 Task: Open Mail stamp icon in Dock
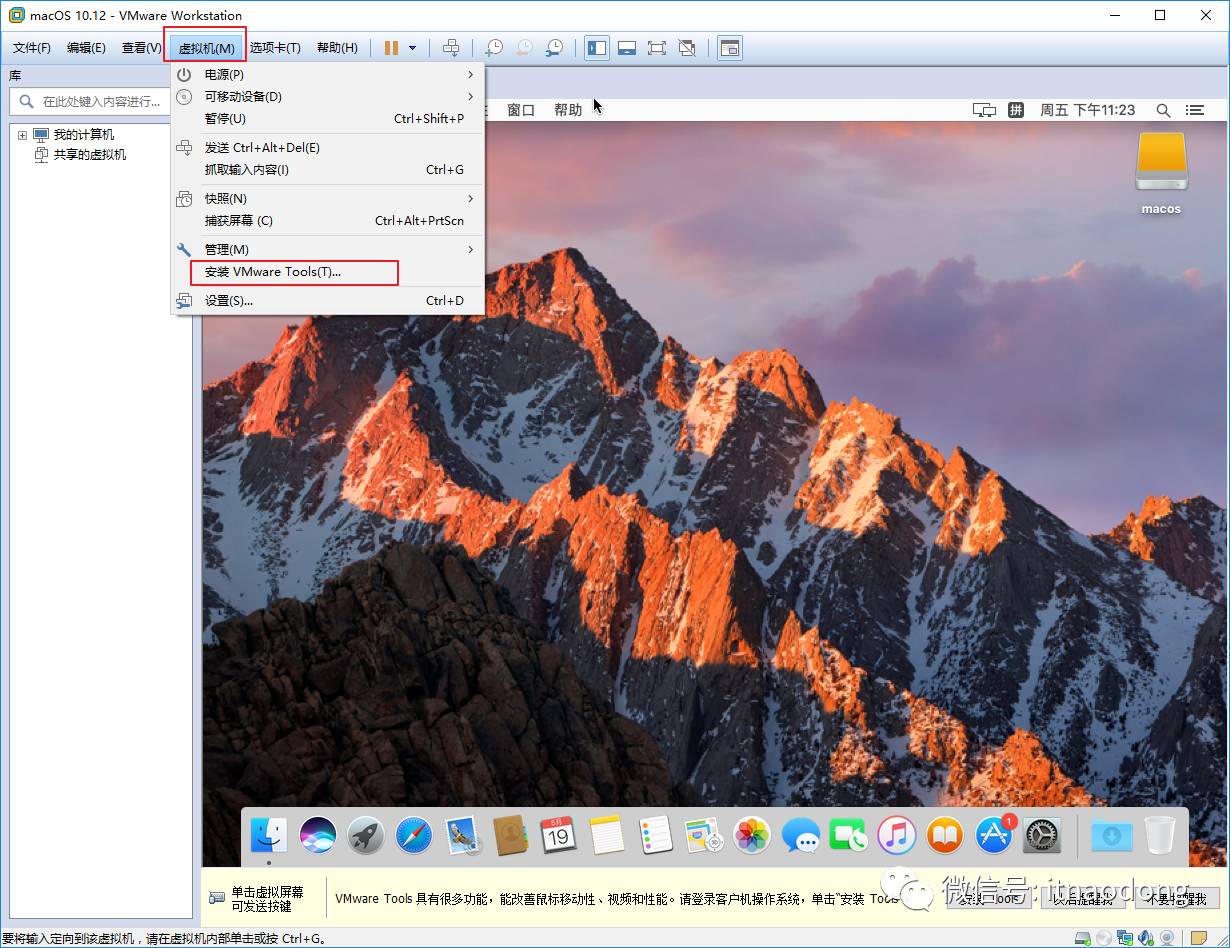(463, 836)
